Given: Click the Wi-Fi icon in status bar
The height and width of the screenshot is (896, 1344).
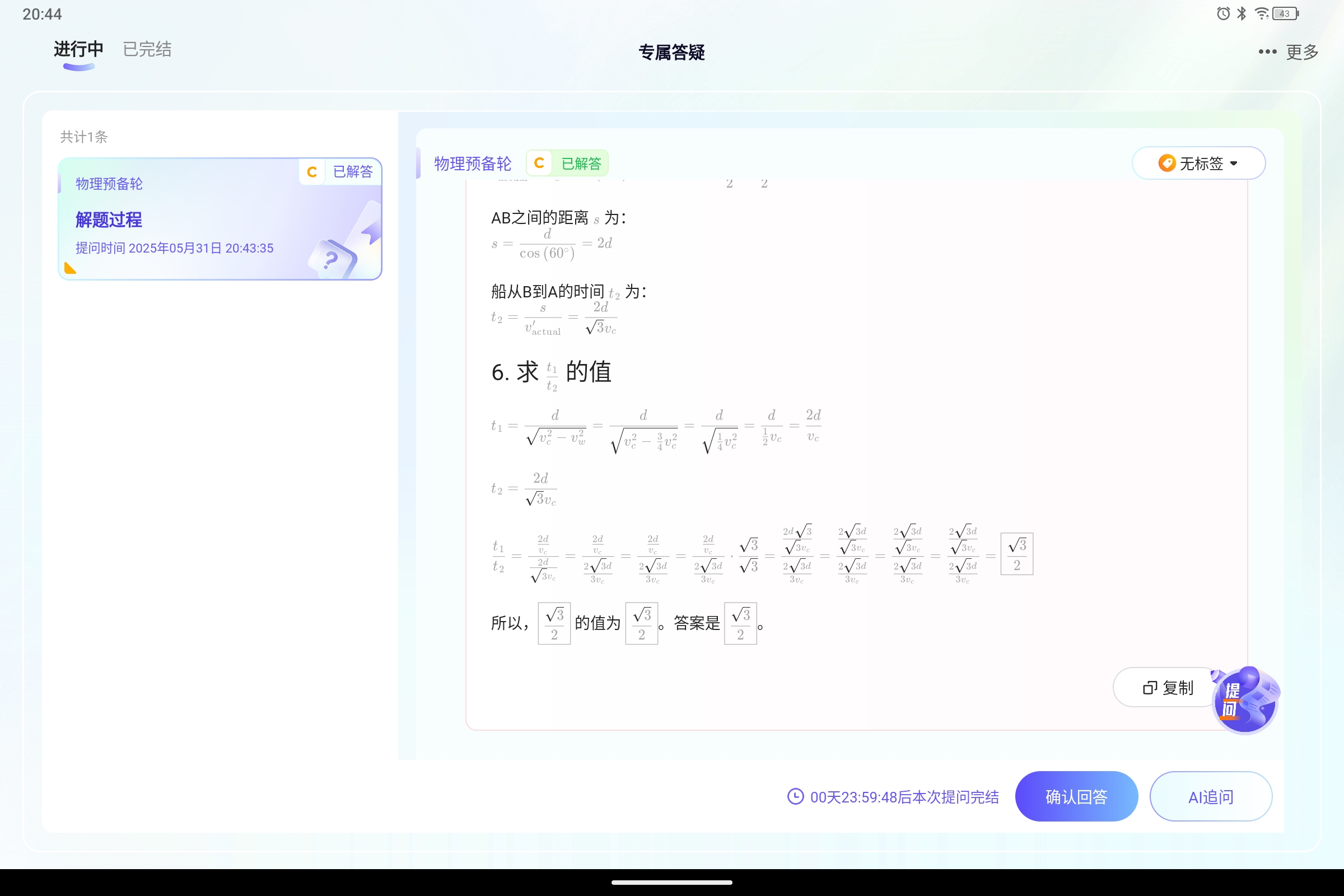Looking at the screenshot, I should click(x=1262, y=13).
